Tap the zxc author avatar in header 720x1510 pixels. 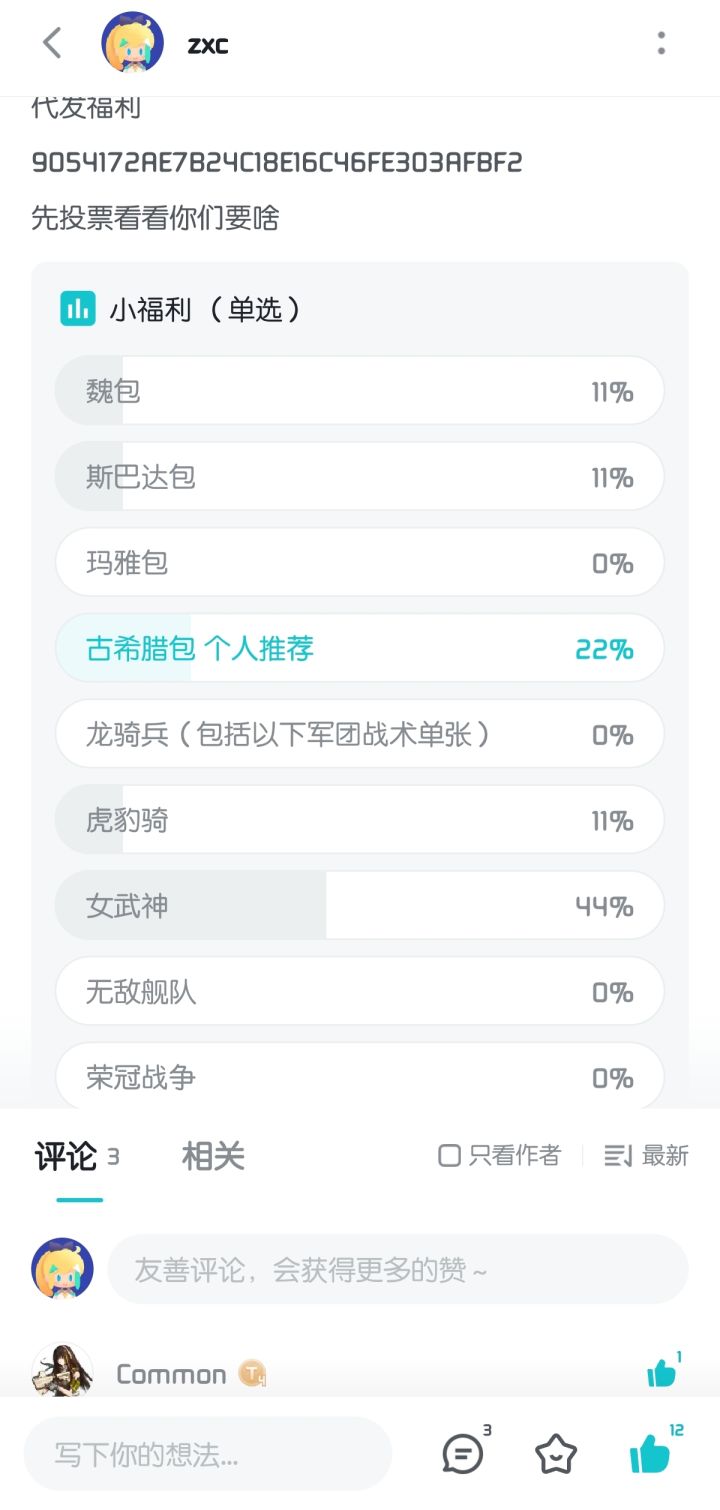coord(133,43)
